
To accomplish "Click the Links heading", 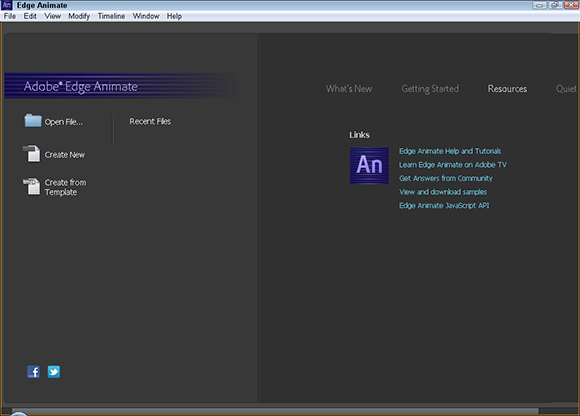I will pyautogui.click(x=359, y=135).
